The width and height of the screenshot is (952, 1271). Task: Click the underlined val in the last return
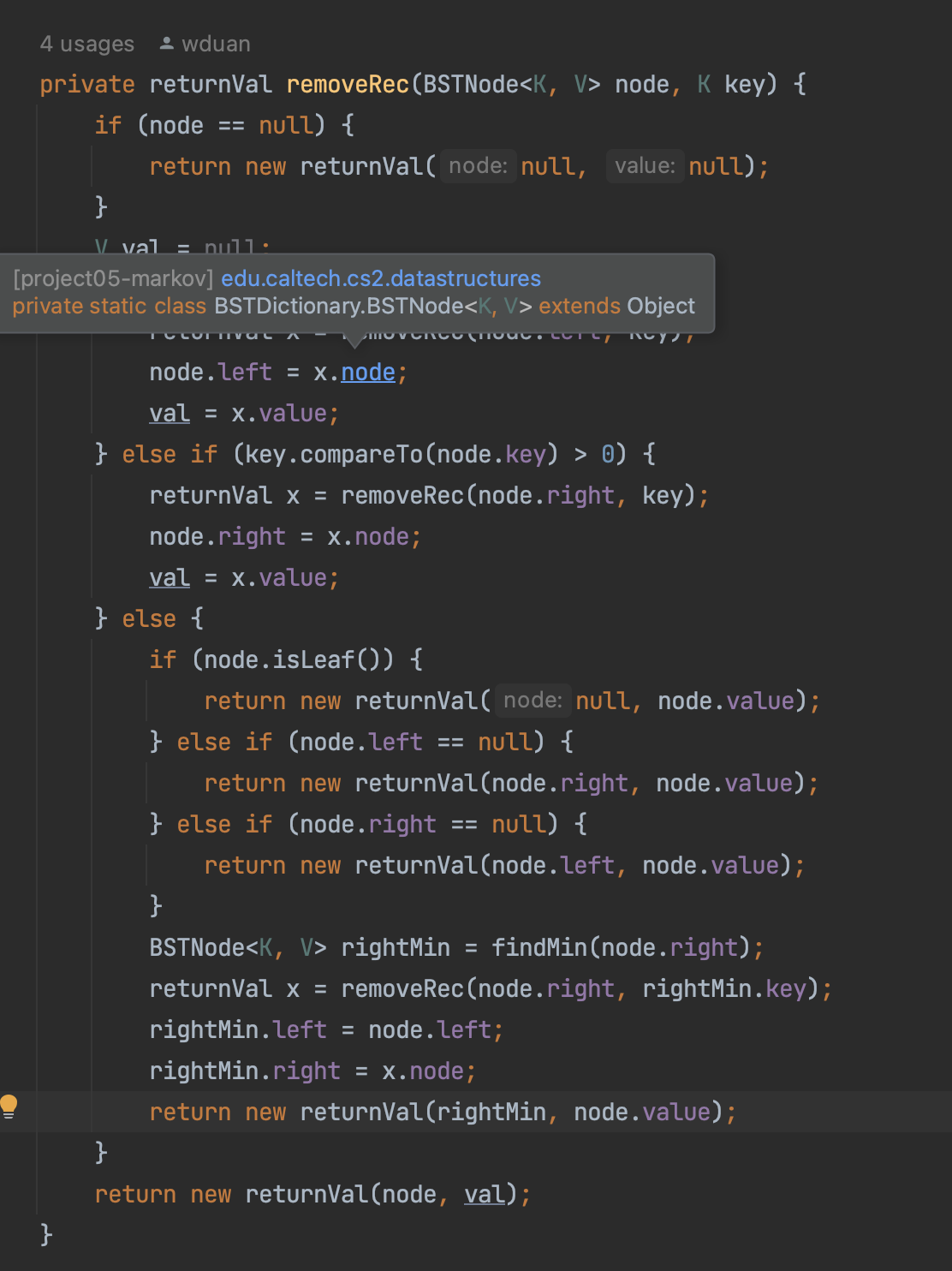(485, 1194)
